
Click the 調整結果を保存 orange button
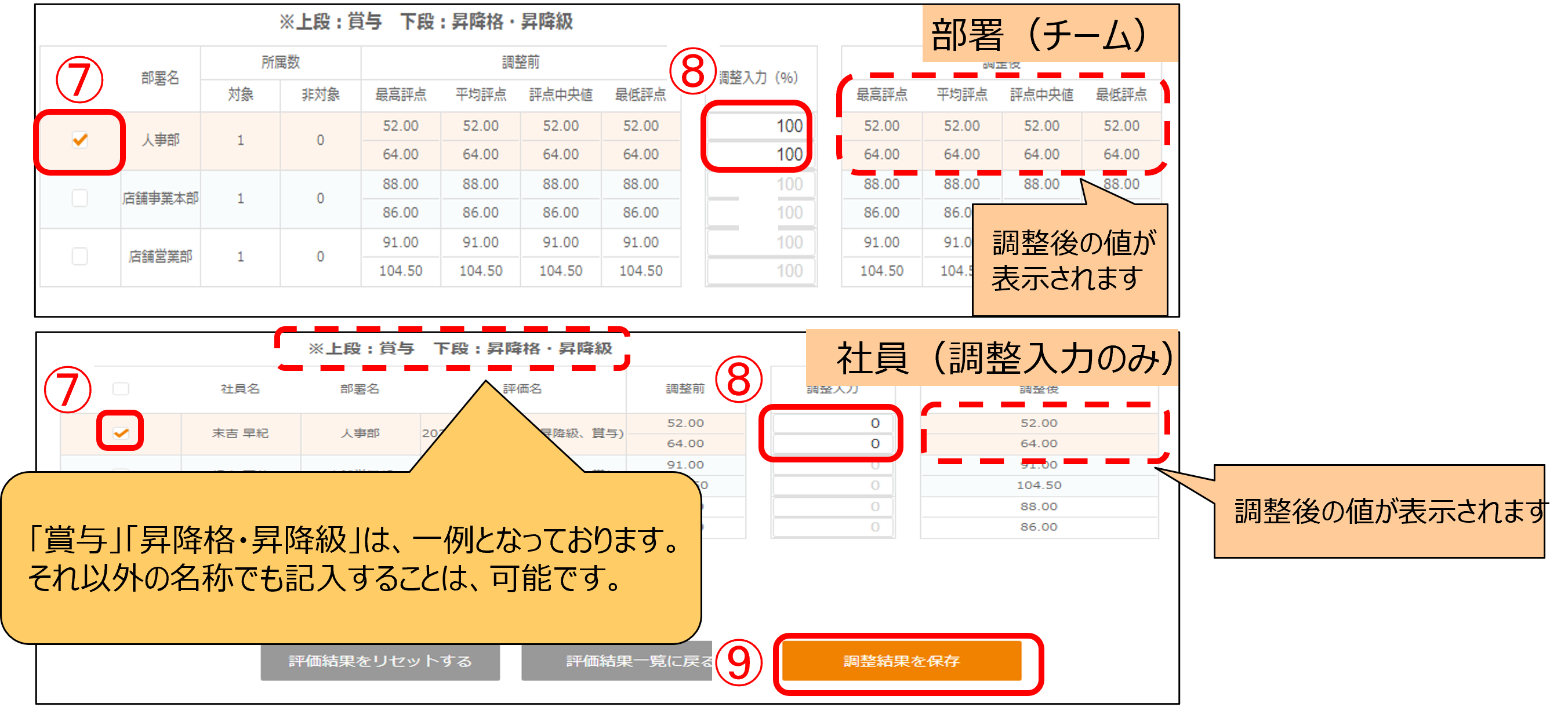coord(902,661)
